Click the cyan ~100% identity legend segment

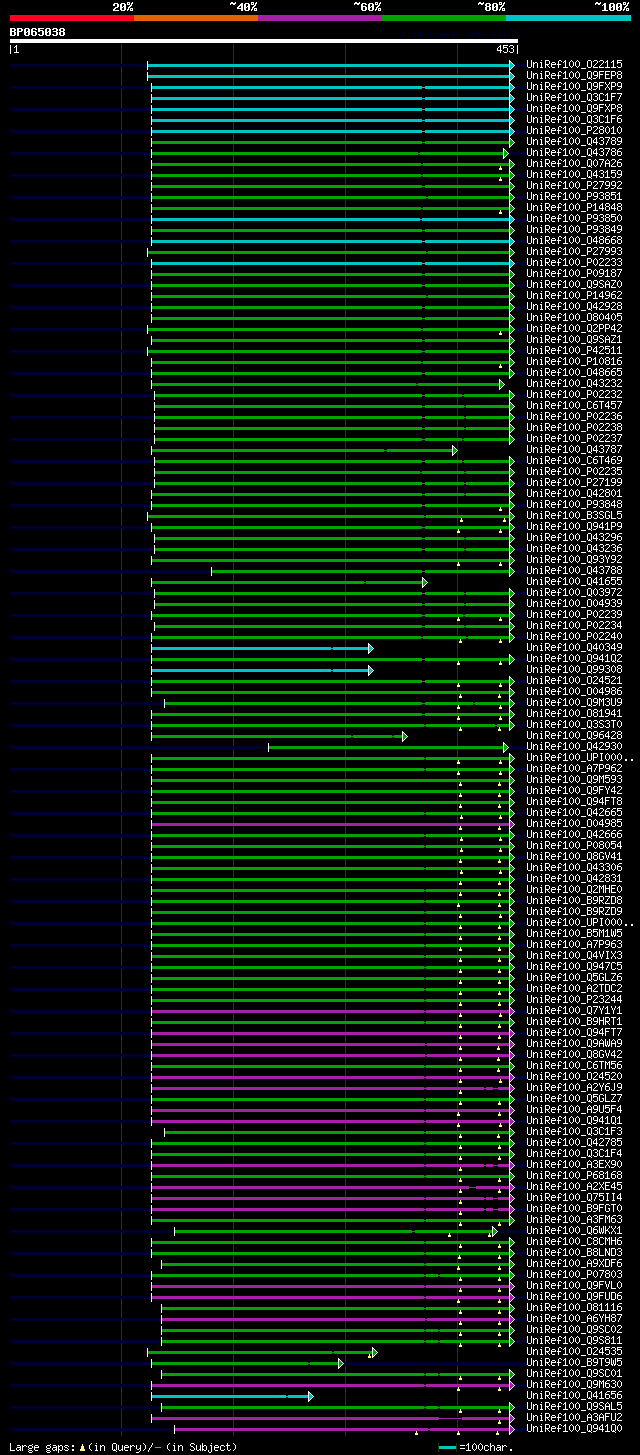click(x=568, y=17)
